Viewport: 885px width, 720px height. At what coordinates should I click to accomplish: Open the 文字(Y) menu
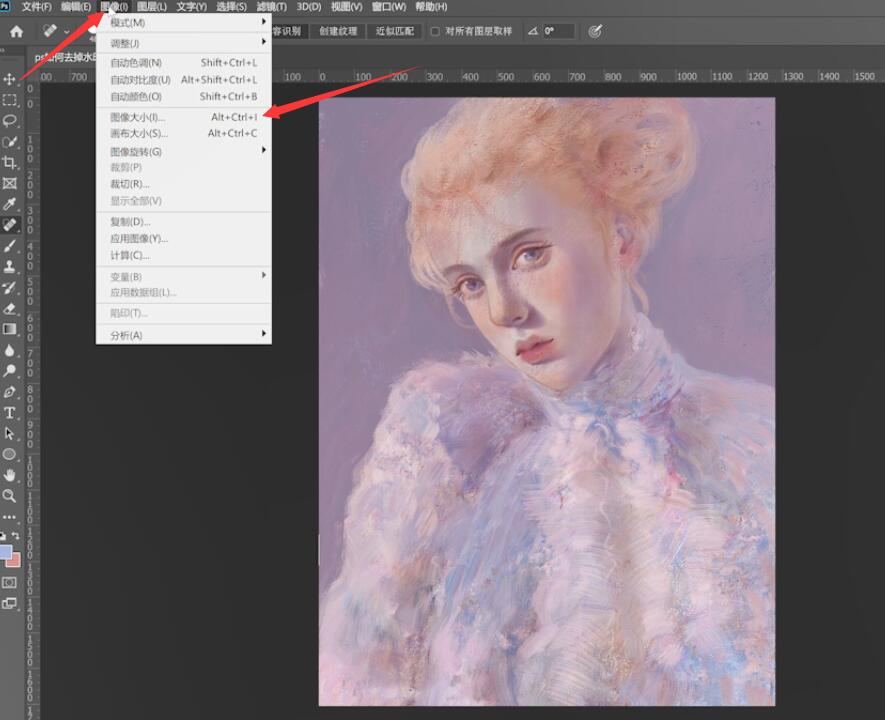[x=191, y=7]
